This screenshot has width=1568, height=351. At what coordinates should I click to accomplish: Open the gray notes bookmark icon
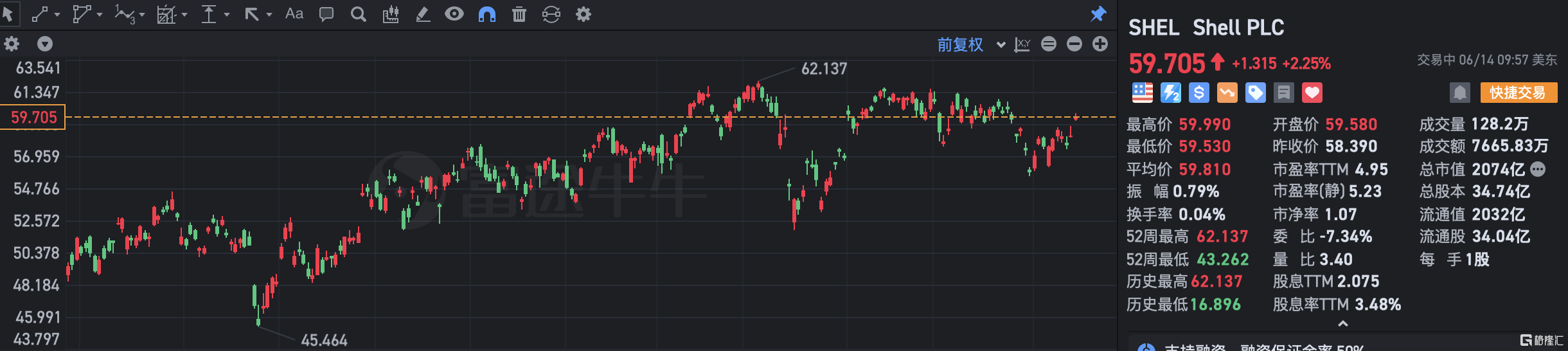[x=1283, y=93]
